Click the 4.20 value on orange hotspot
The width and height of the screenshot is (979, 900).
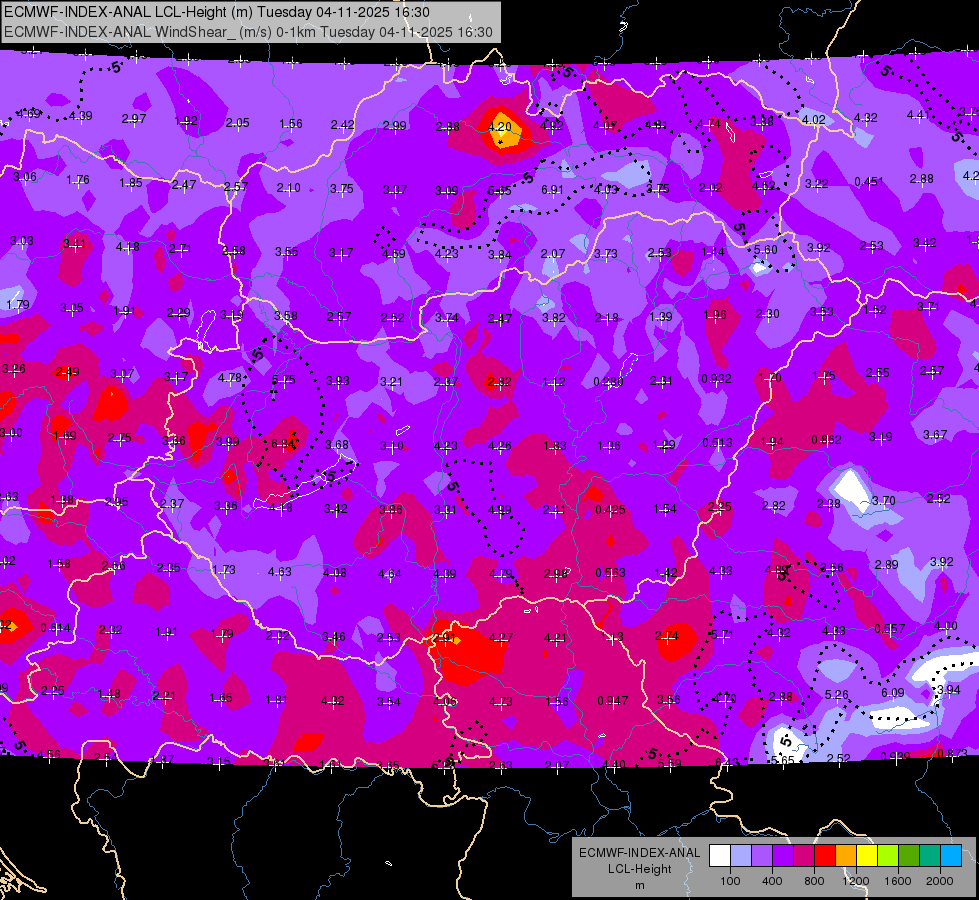499,127
